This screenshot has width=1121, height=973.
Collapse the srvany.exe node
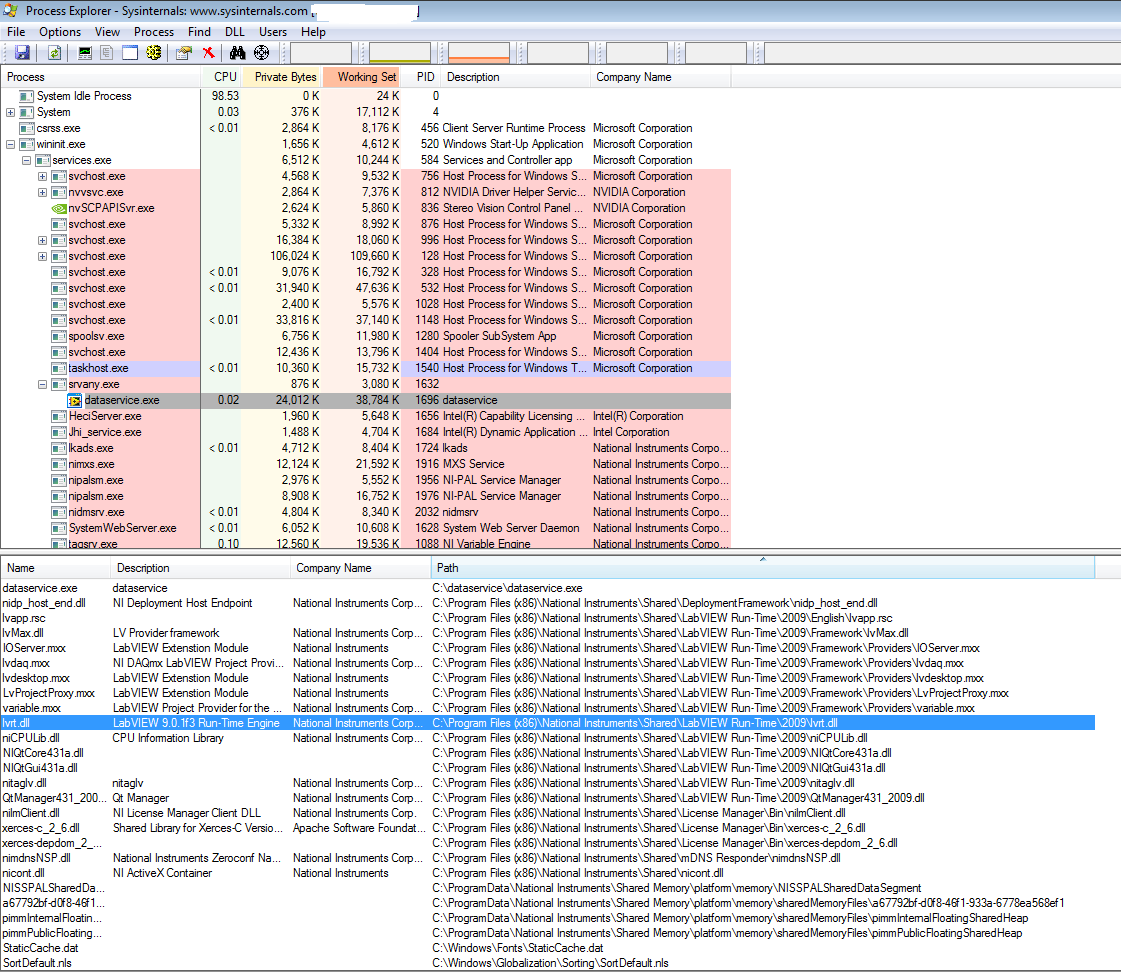[42, 385]
